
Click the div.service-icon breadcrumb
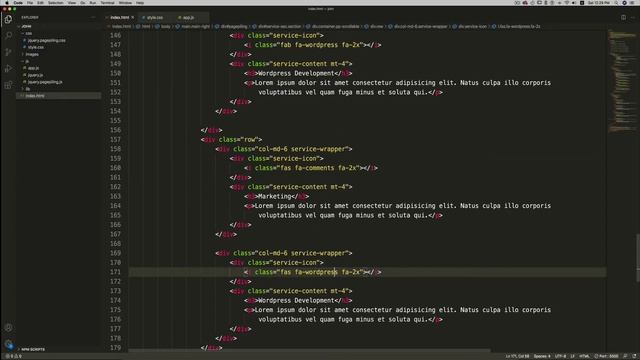click(472, 27)
